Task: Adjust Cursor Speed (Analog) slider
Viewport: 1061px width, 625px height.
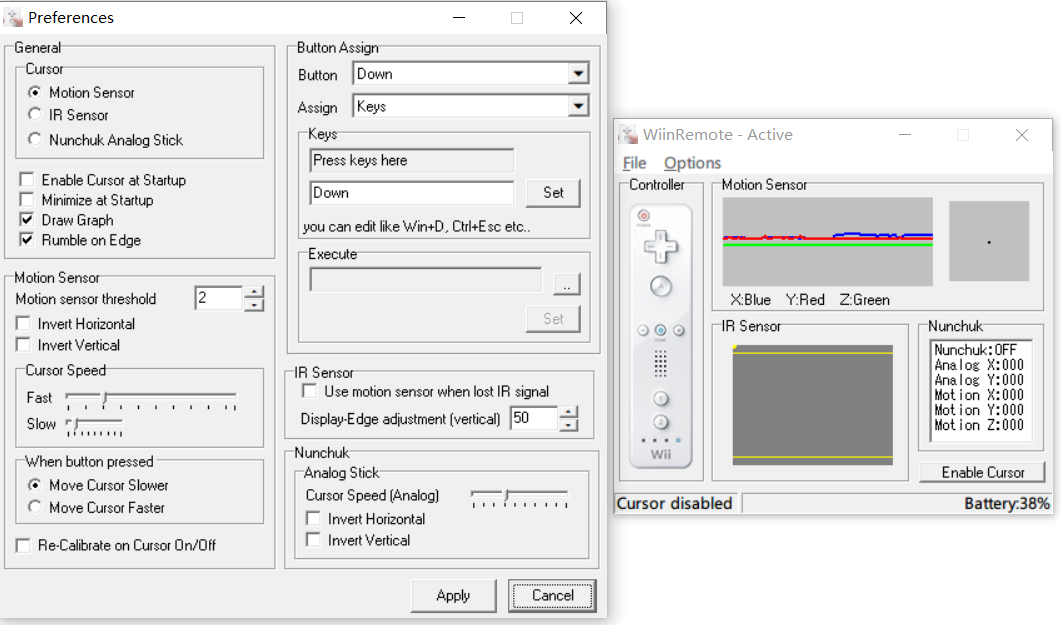Action: click(x=520, y=499)
